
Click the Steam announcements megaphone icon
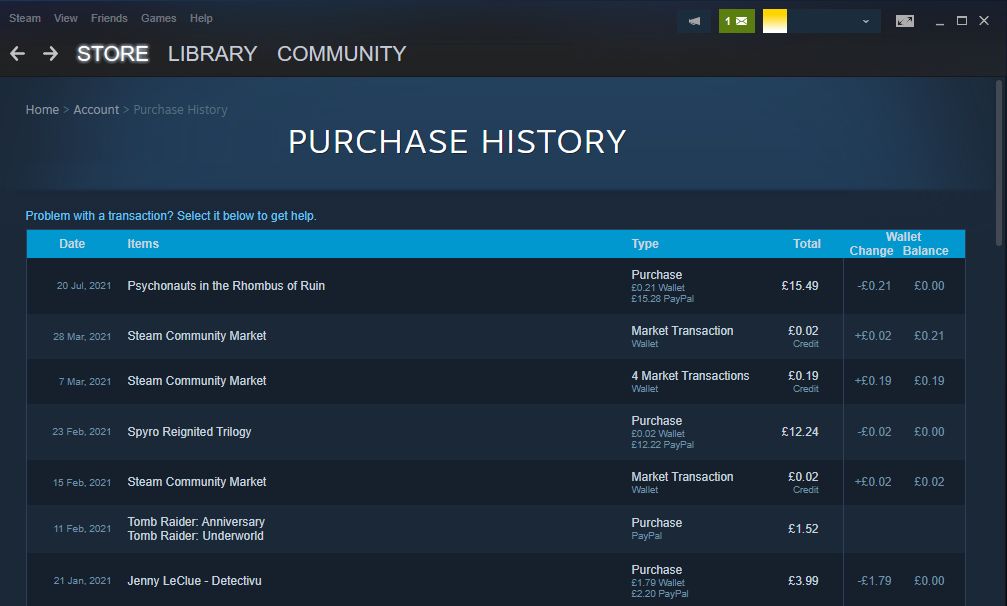point(694,20)
